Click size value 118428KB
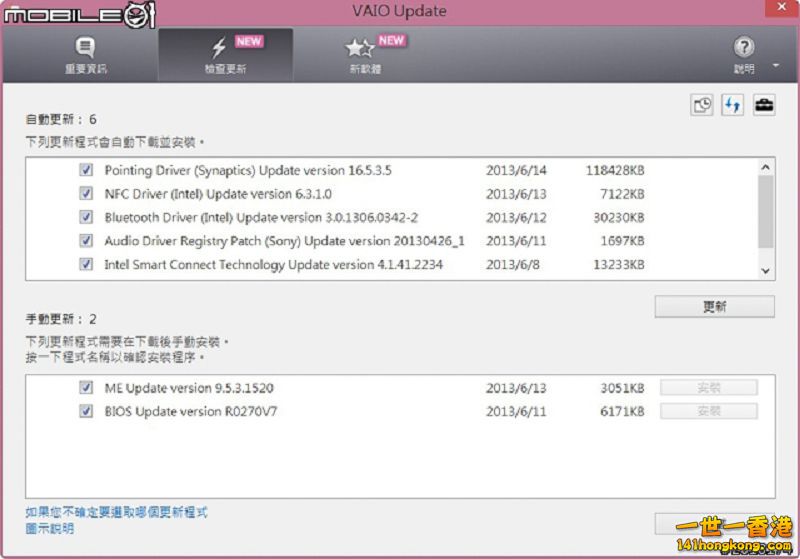The image size is (800, 559). (615, 170)
